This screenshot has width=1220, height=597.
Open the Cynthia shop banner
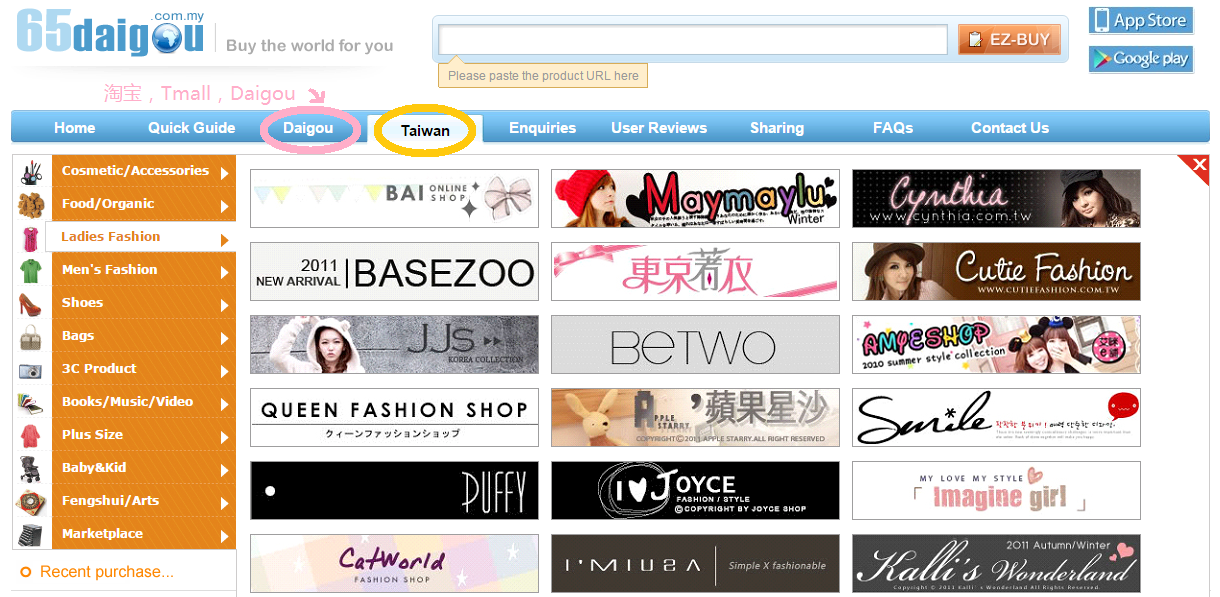click(x=996, y=198)
